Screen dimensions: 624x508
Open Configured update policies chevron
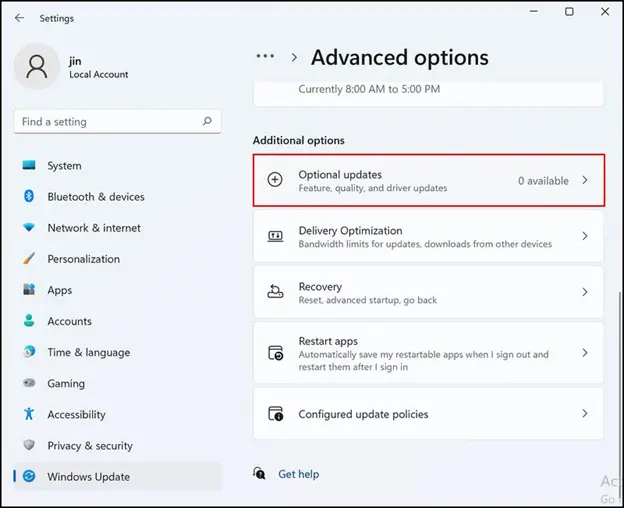point(585,413)
